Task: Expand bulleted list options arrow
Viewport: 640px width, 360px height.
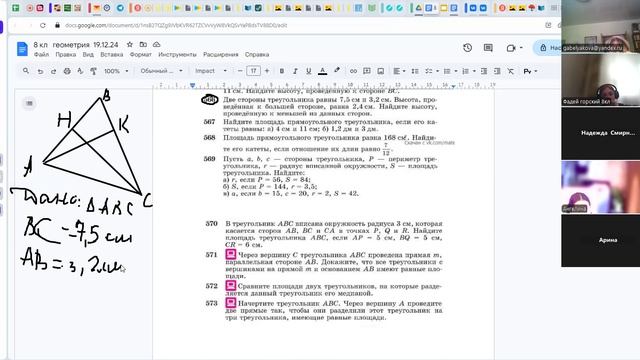Action: [x=456, y=71]
